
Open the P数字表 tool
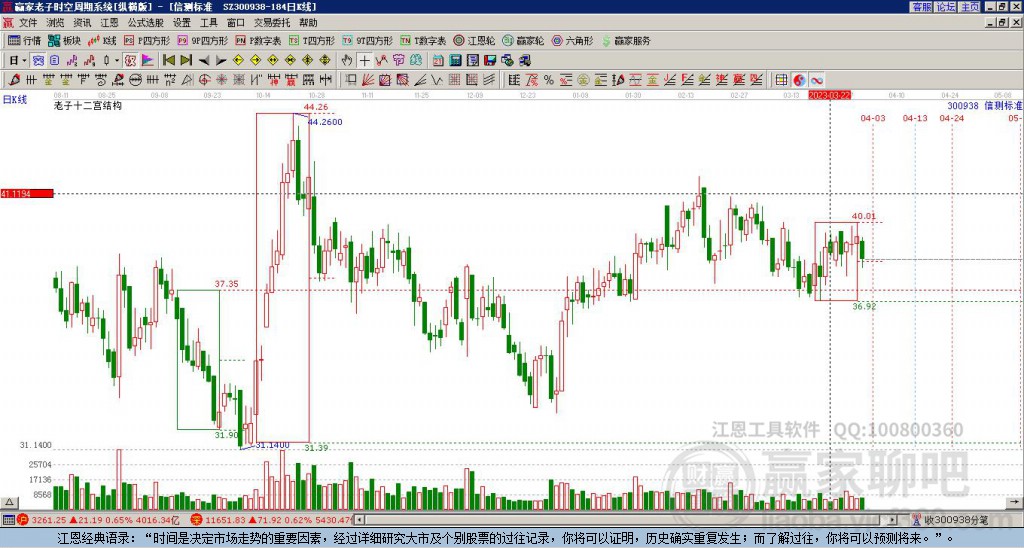point(258,40)
